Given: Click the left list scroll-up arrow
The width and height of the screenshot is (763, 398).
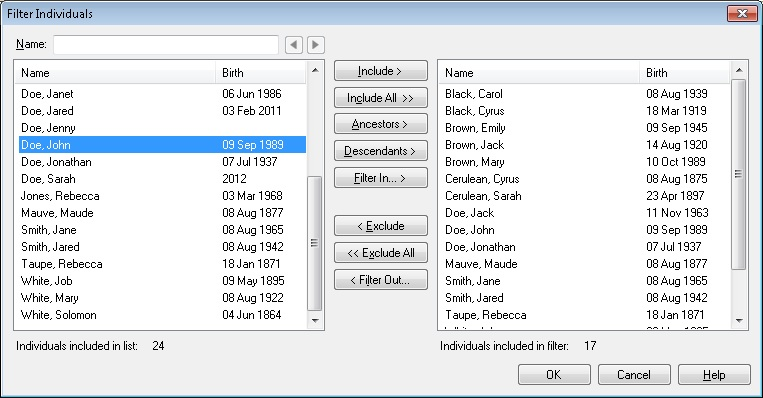Looking at the screenshot, I should 315,71.
